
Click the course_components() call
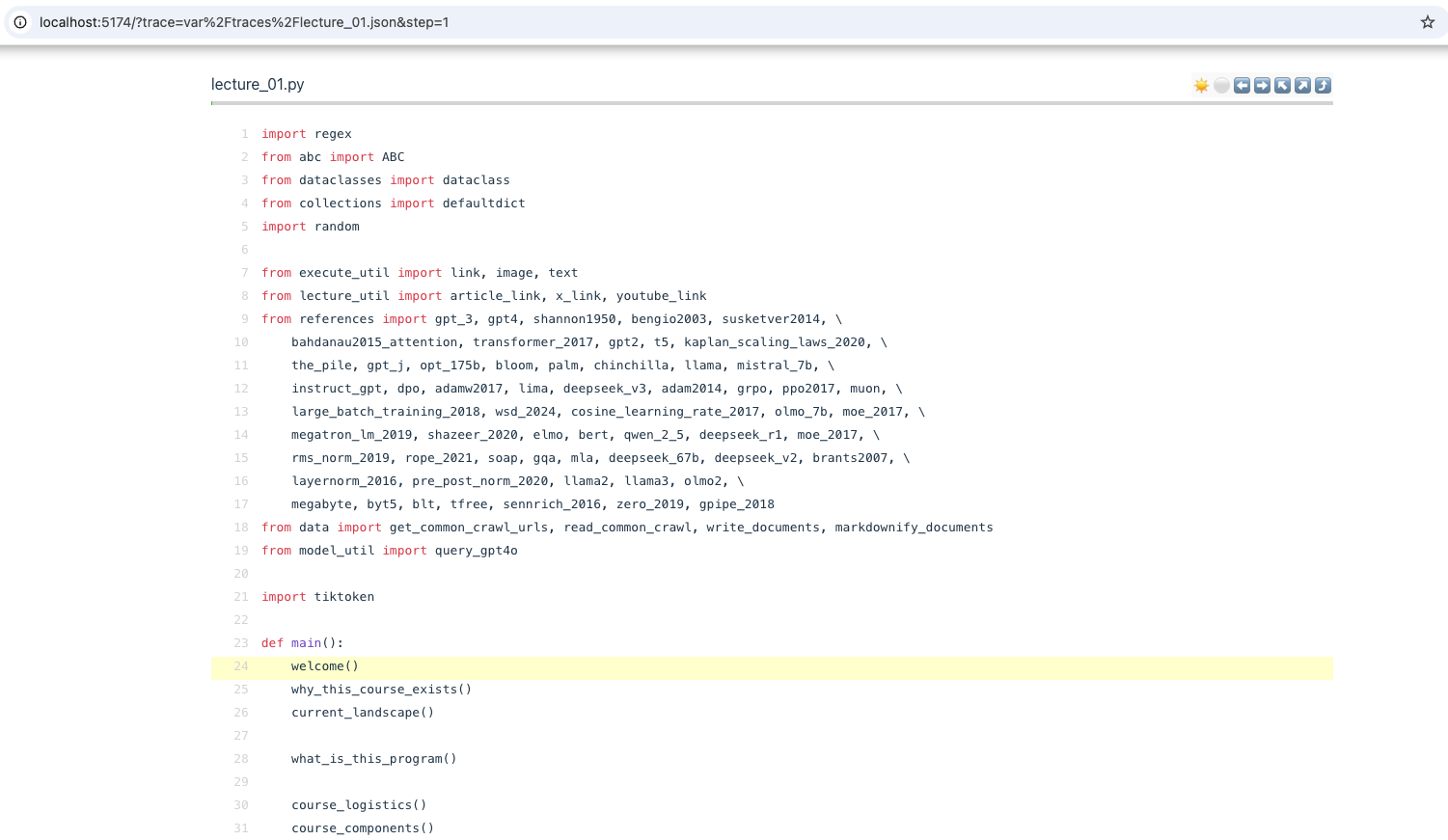363,828
